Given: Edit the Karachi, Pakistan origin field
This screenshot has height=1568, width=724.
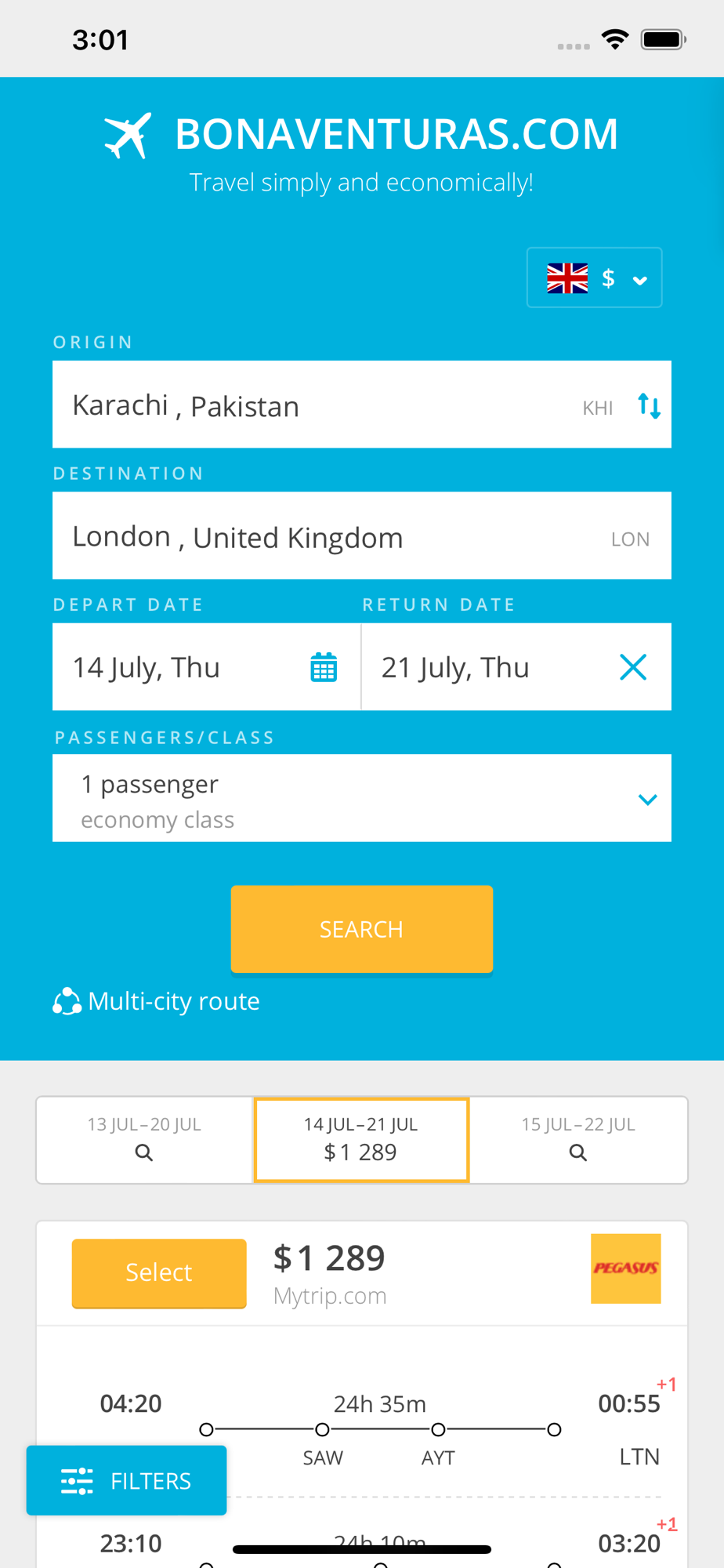Looking at the screenshot, I should pos(362,405).
